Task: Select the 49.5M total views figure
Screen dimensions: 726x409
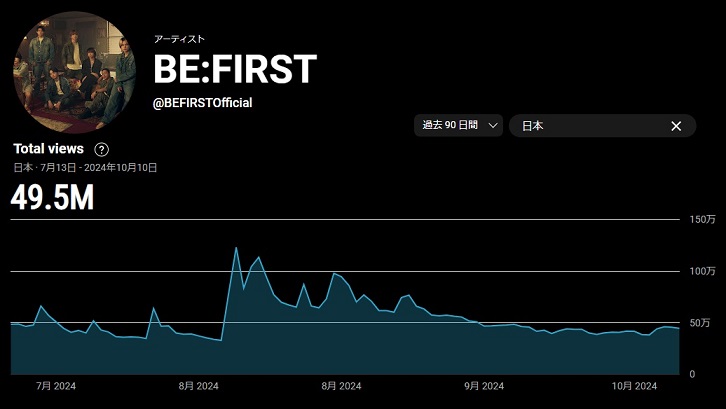Action: point(52,198)
